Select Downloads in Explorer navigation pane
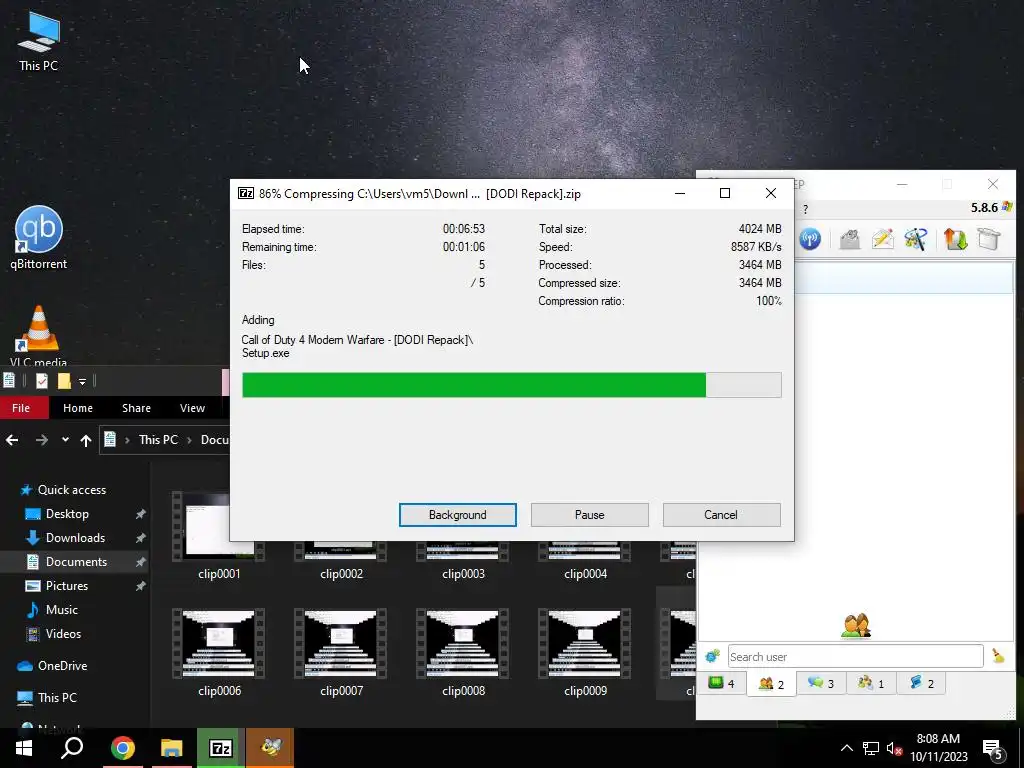The image size is (1024, 768). click(75, 537)
